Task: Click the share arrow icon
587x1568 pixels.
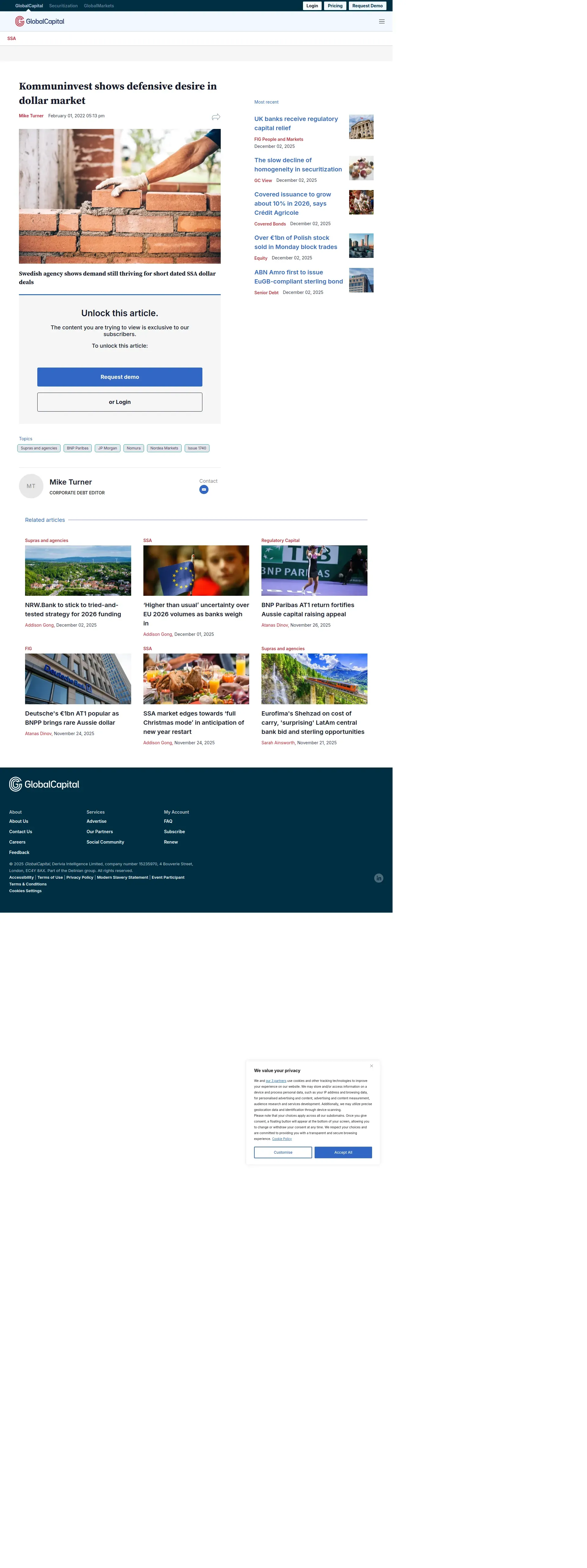Action: point(216,117)
